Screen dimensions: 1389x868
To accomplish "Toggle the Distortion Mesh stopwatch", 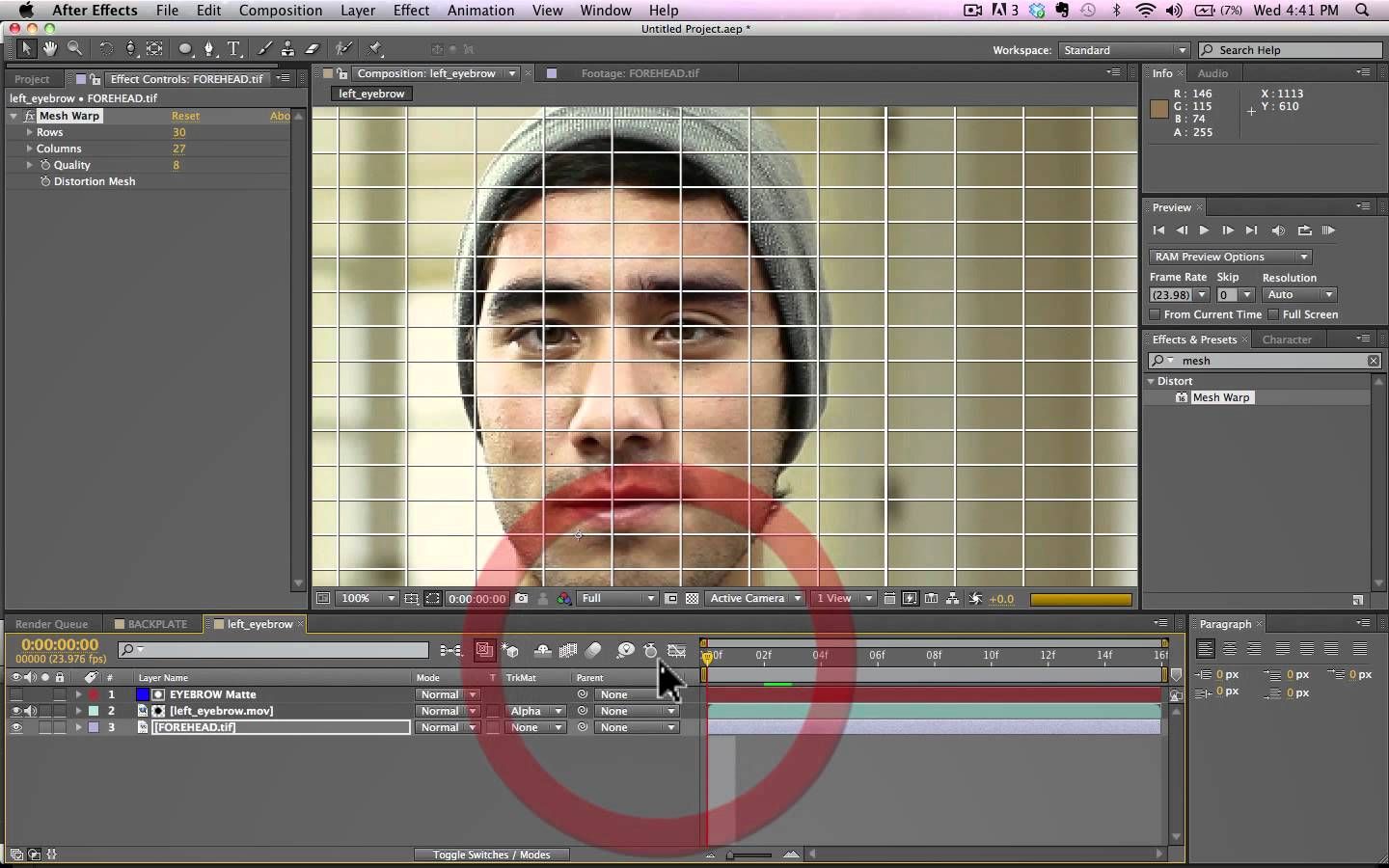I will pyautogui.click(x=45, y=181).
